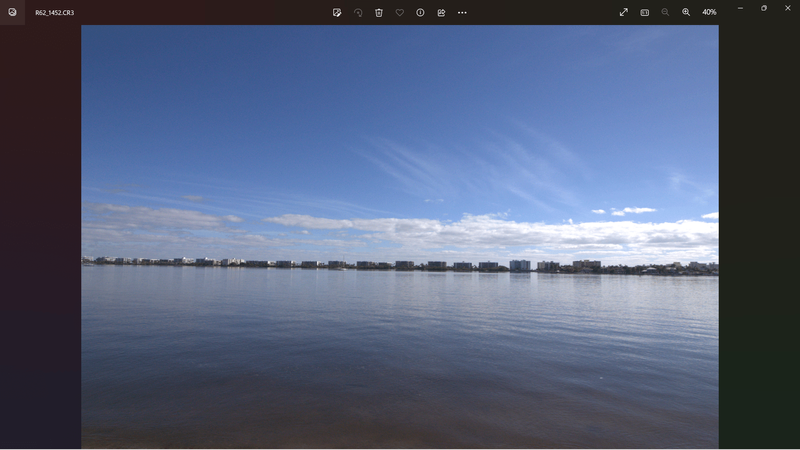This screenshot has height=450, width=800.
Task: Zoom out with the minus magnifier
Action: click(x=665, y=12)
